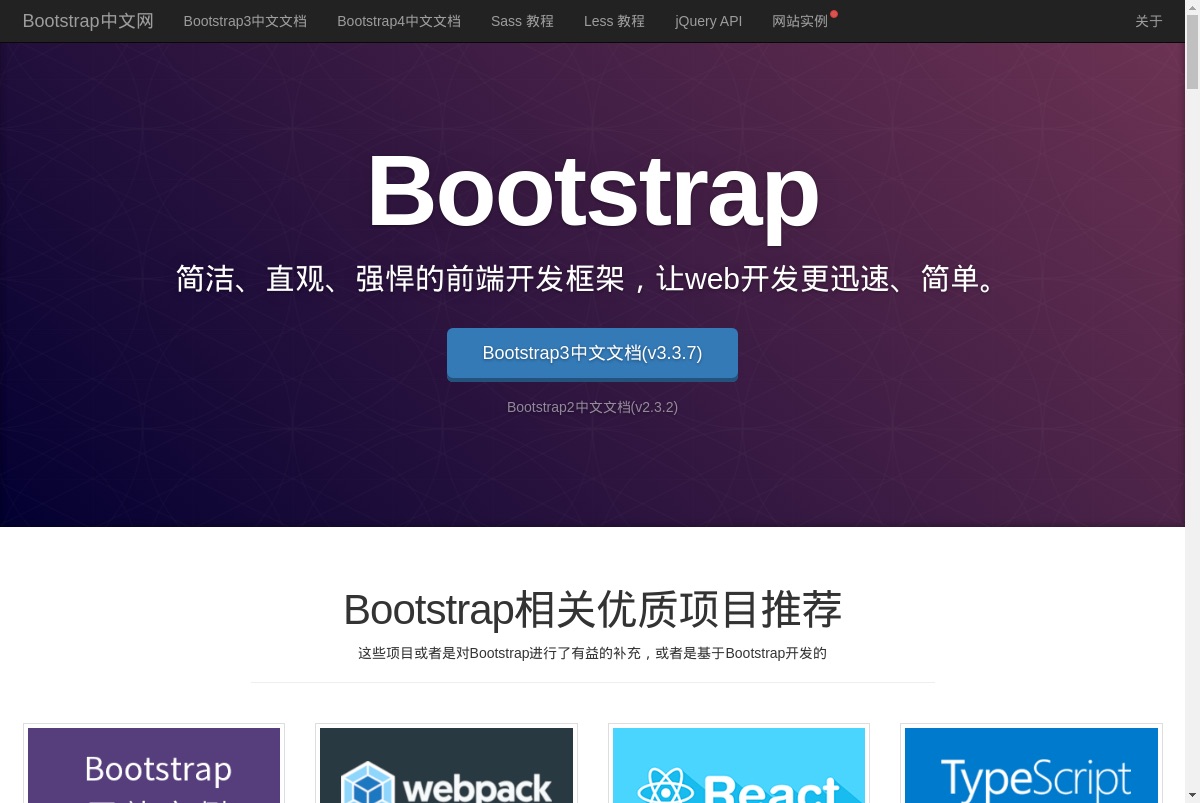Go to Less 教程 nav item
The image size is (1200, 803).
point(614,21)
